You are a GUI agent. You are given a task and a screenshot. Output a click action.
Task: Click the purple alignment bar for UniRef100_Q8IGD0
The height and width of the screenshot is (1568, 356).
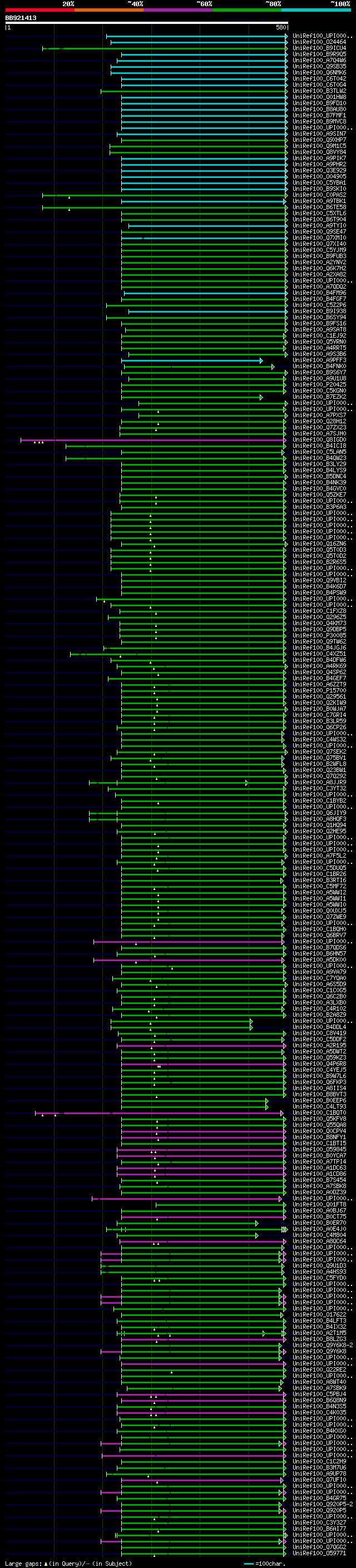[x=153, y=439]
